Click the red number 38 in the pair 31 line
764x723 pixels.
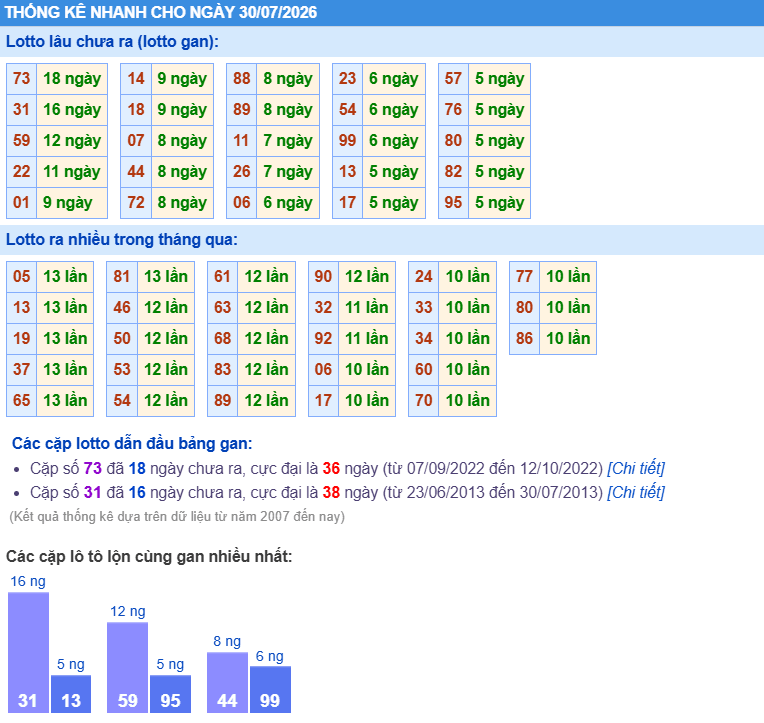(x=331, y=493)
